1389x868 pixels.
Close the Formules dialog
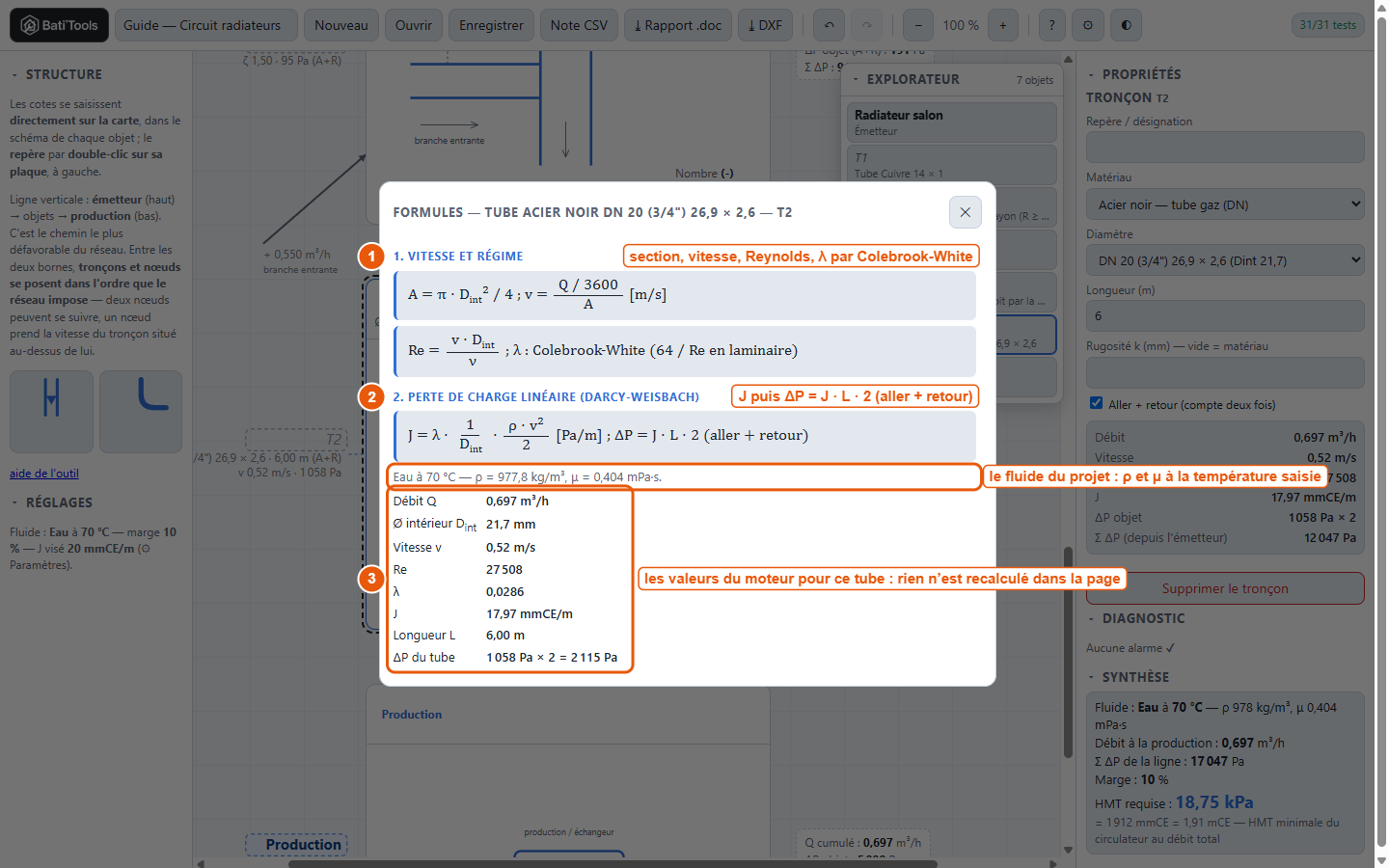pyautogui.click(x=966, y=212)
